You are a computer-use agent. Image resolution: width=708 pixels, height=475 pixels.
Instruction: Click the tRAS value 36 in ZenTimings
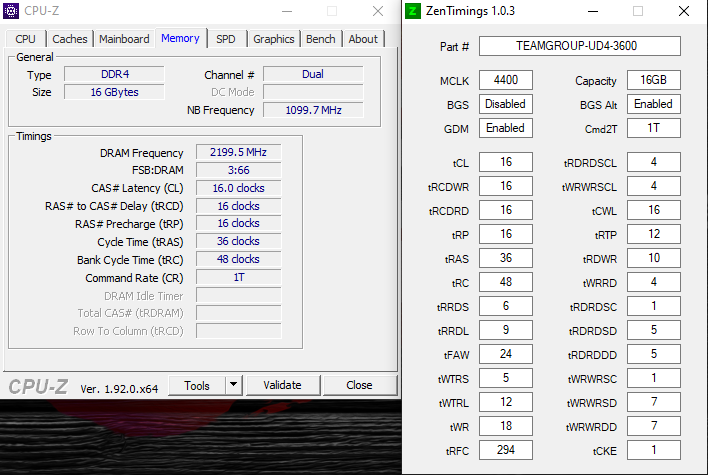506,258
